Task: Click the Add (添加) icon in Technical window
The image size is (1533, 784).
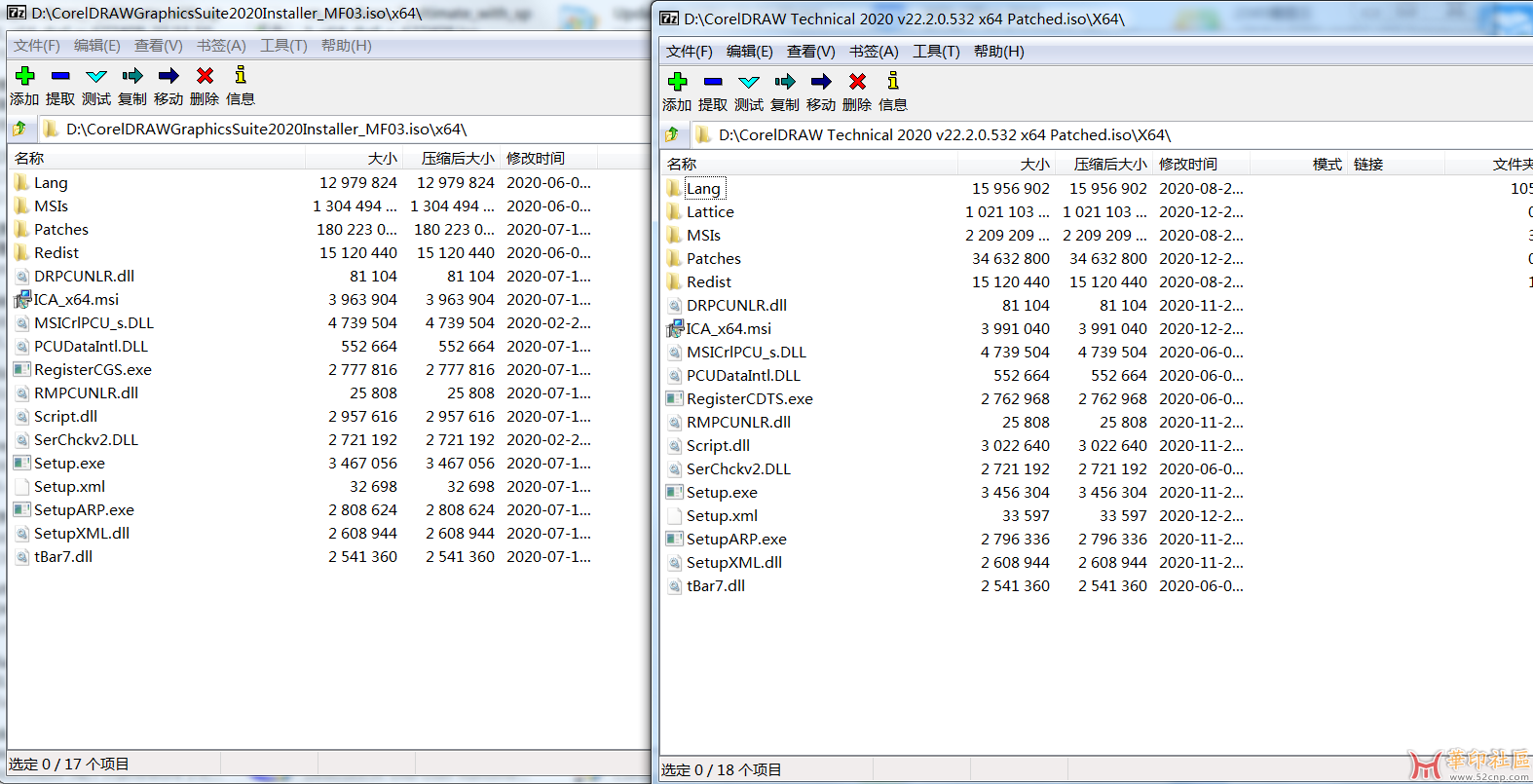Action: [678, 81]
